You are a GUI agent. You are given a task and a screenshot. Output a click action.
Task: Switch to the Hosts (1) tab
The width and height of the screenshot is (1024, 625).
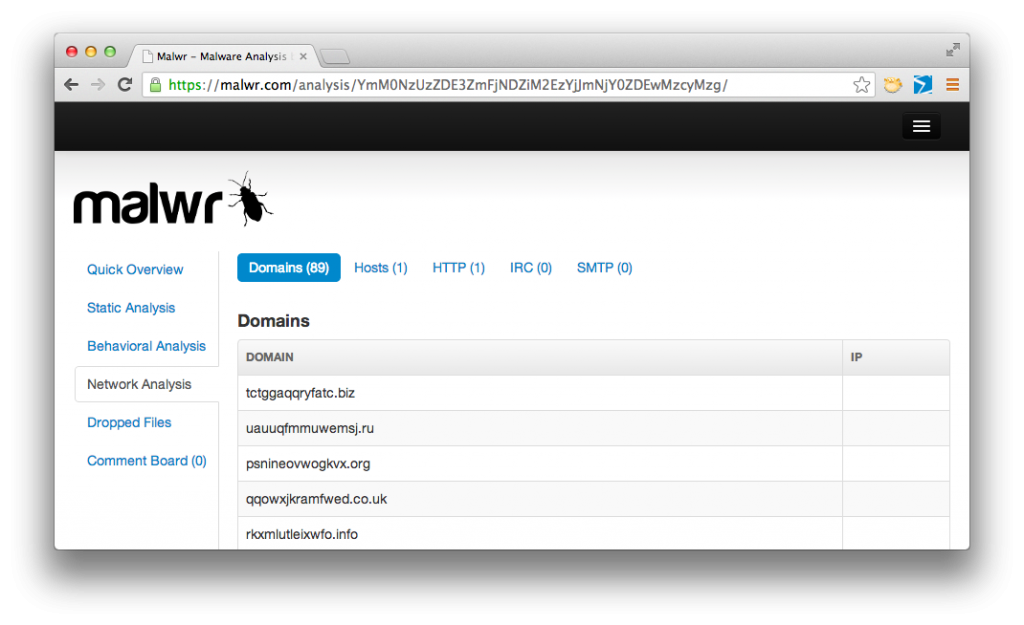pos(381,268)
